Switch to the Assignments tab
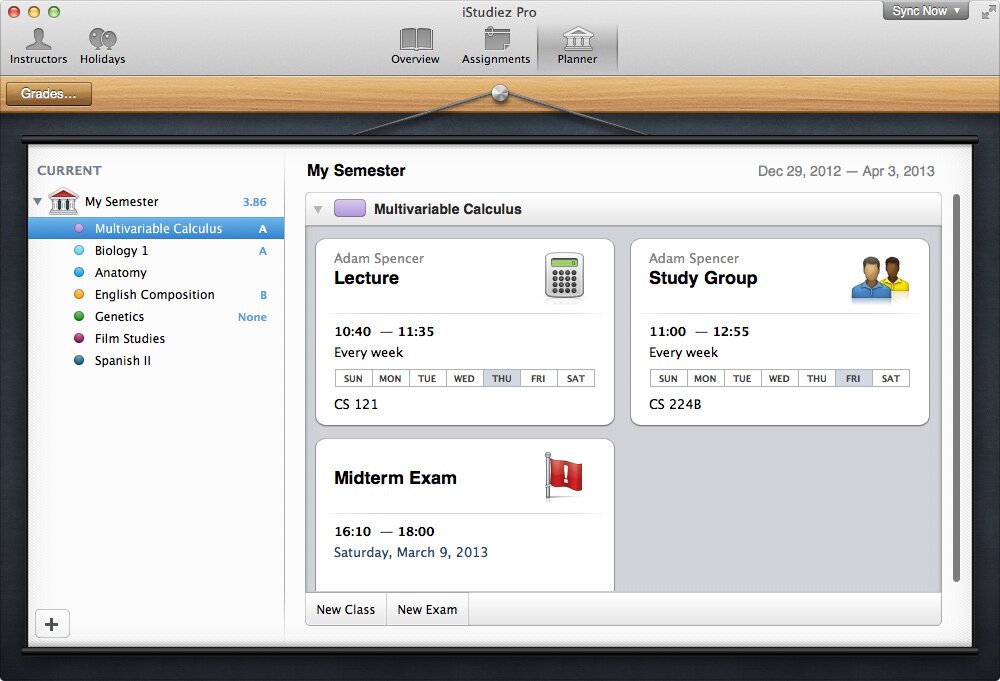This screenshot has width=1000, height=681. tap(496, 46)
